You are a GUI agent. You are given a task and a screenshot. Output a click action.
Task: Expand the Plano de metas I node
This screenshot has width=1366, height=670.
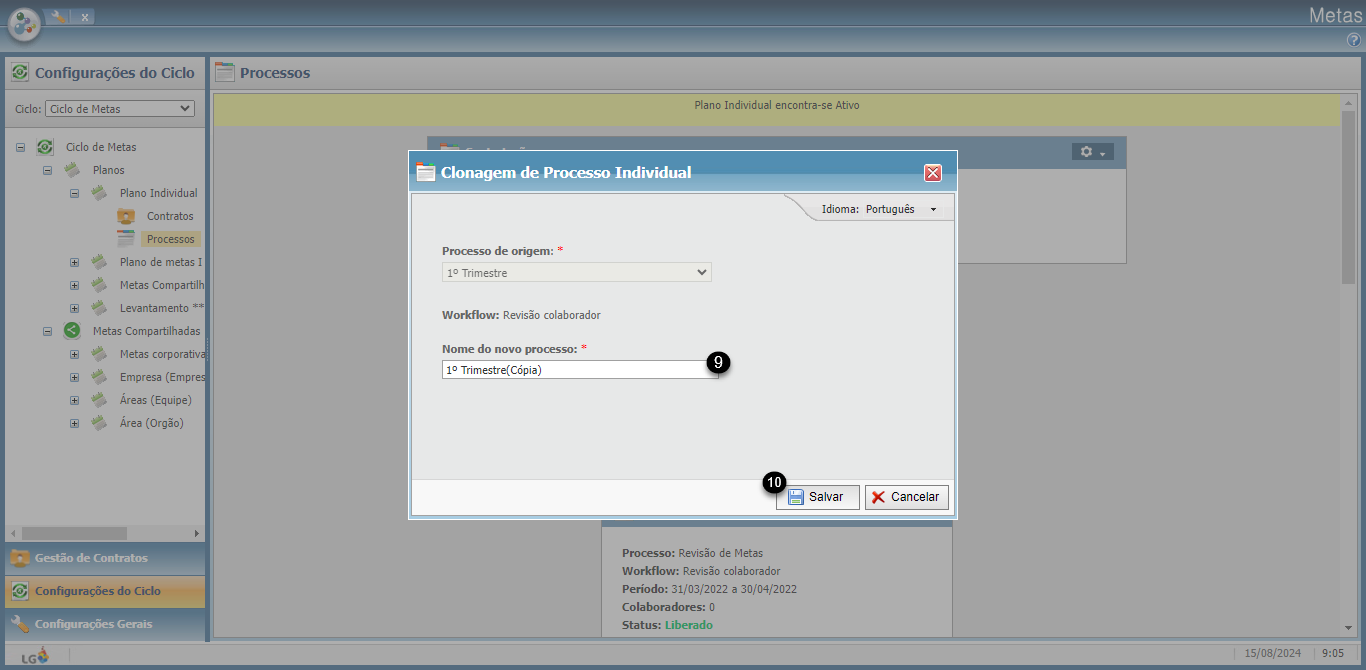(x=74, y=262)
